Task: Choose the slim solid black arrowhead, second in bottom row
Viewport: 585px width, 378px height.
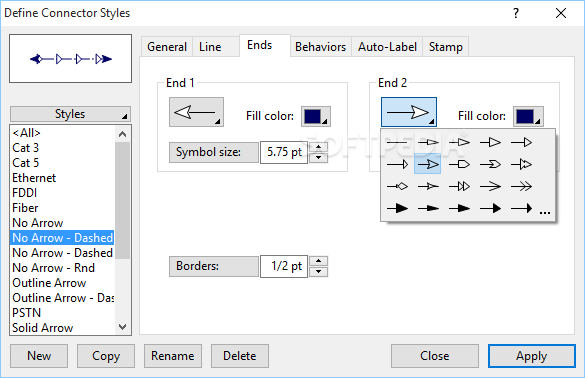Action: click(x=428, y=208)
